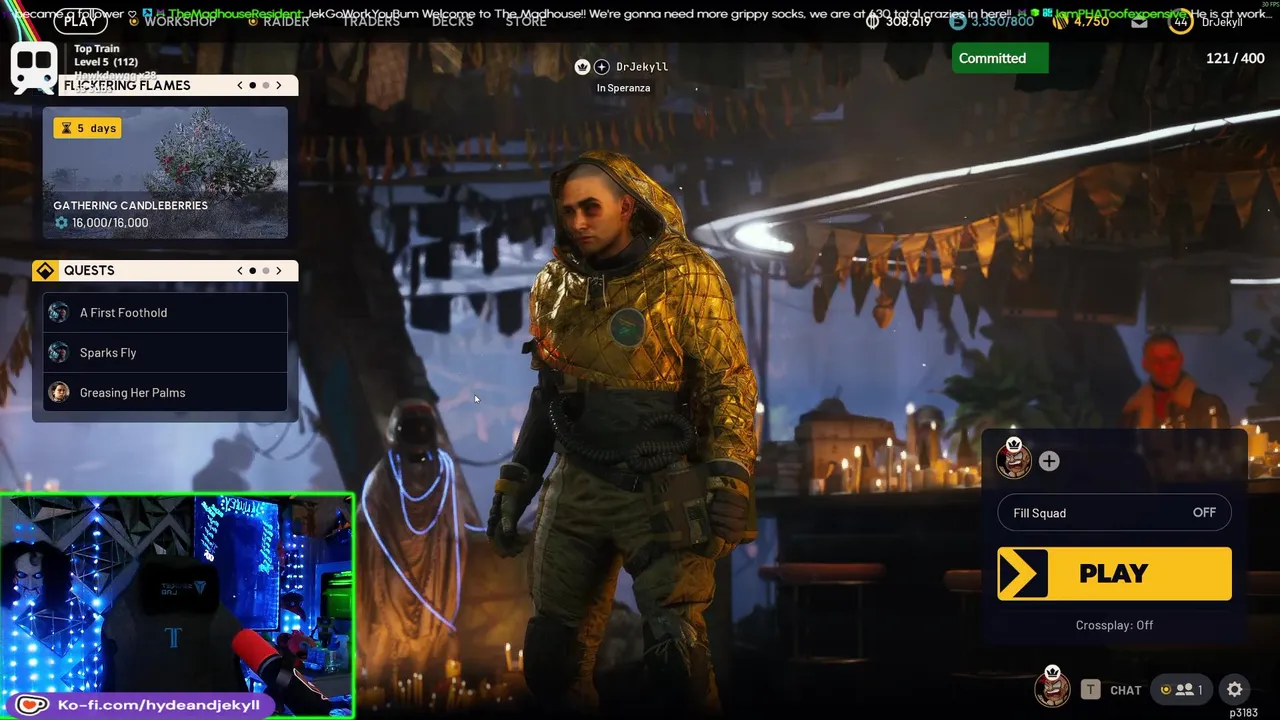This screenshot has width=1280, height=720.
Task: Click the candleberry gear icon by 16,000
Action: [x=61, y=223]
